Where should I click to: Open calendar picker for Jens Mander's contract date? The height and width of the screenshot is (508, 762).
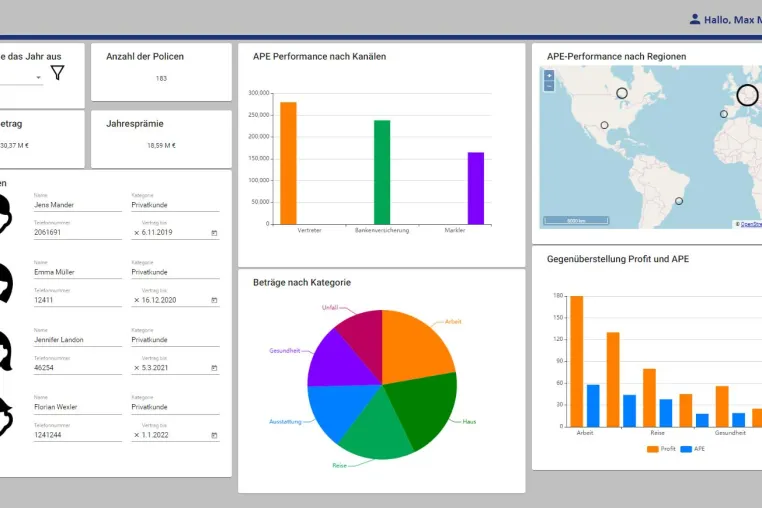(x=214, y=233)
